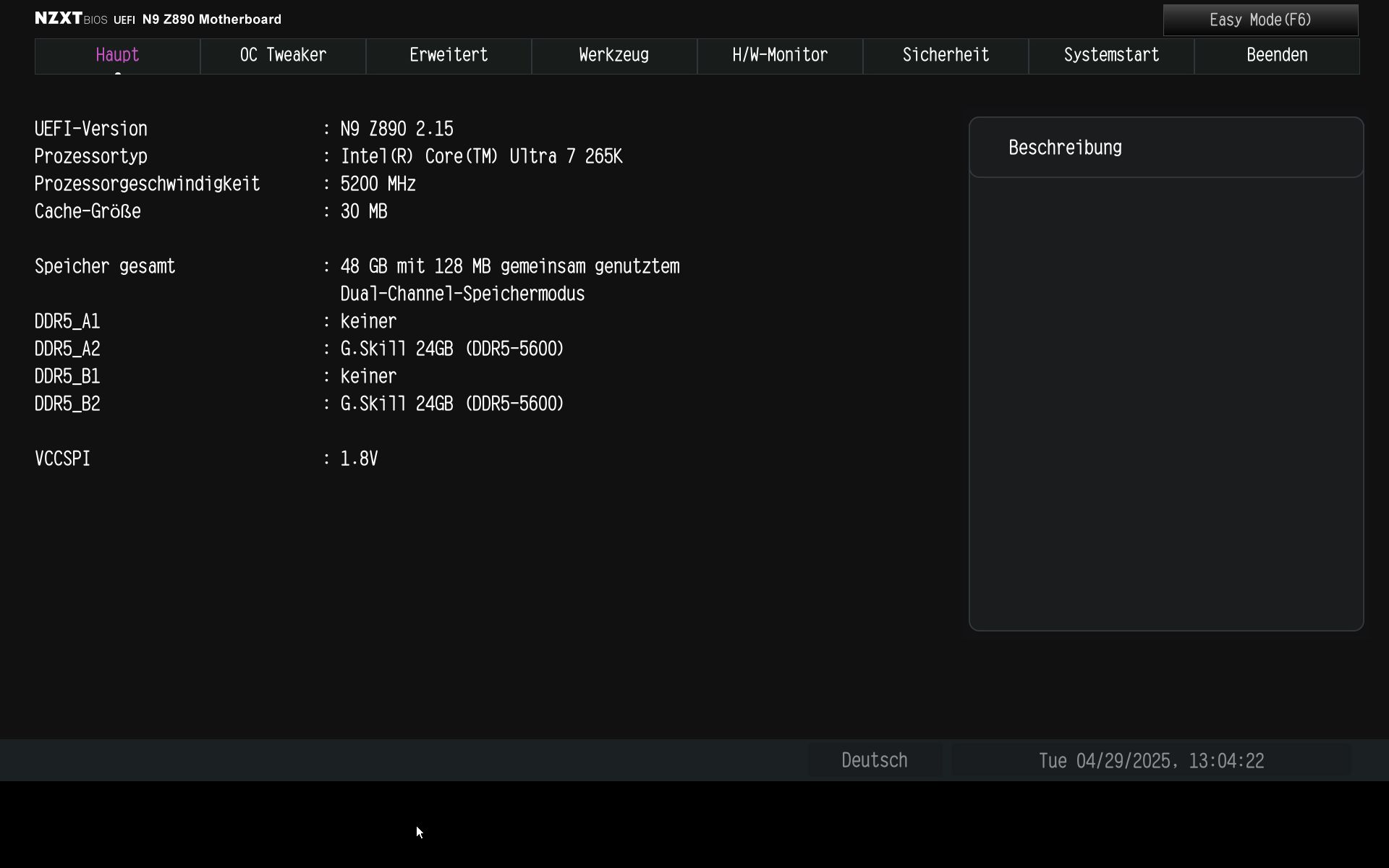Open the Erweitert tab
This screenshot has width=1389, height=868.
point(449,56)
